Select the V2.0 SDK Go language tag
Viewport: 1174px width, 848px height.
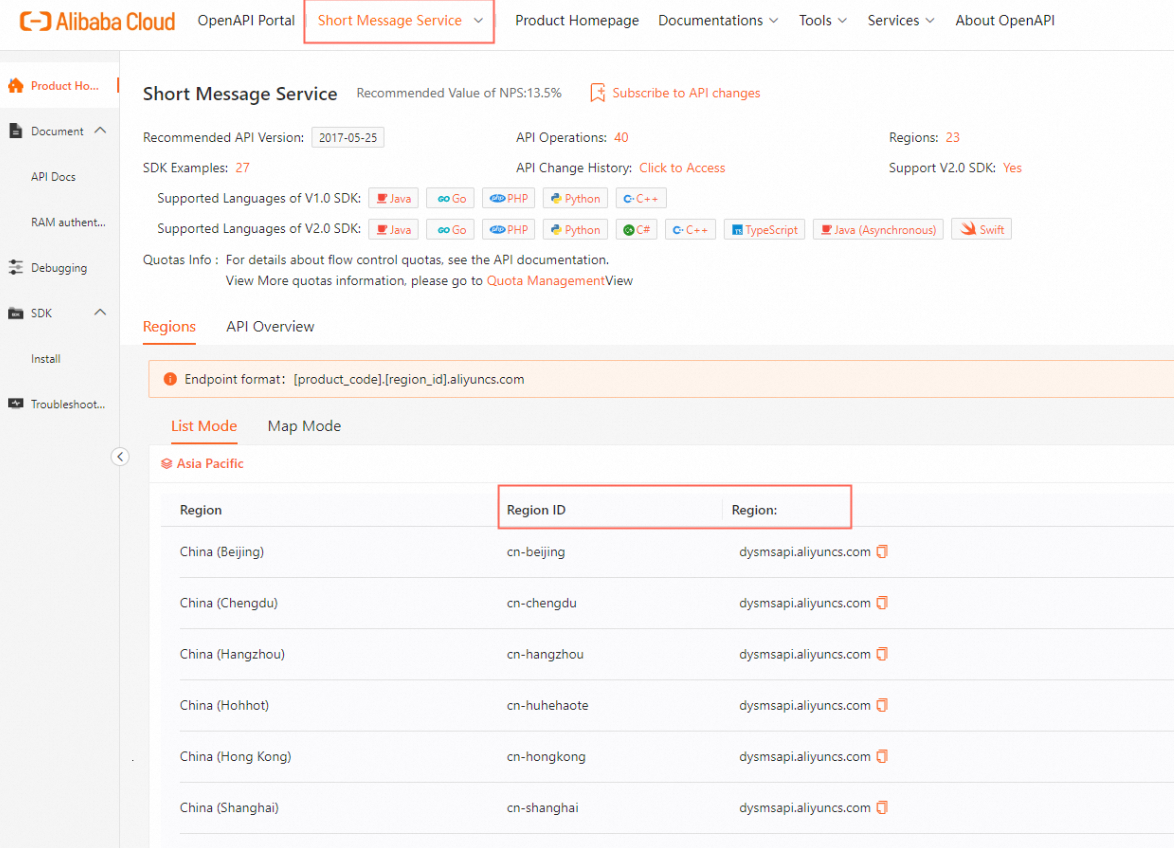tap(451, 230)
